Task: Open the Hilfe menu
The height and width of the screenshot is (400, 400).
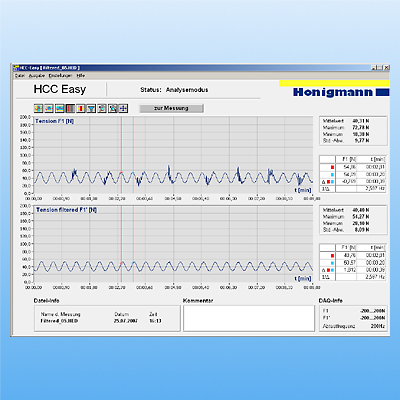Action: click(81, 76)
